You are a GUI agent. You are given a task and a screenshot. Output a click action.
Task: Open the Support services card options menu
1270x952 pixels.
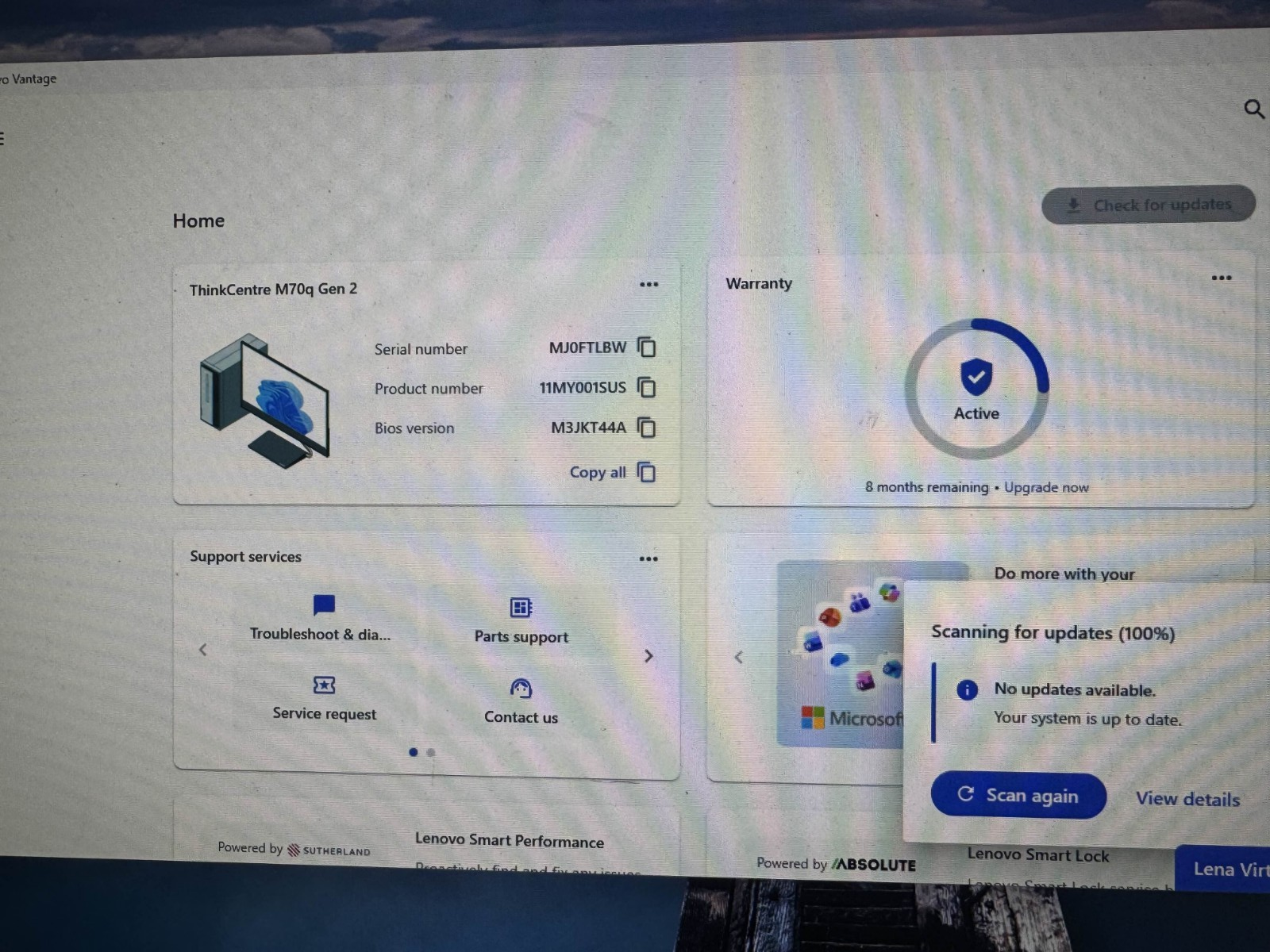coord(648,559)
